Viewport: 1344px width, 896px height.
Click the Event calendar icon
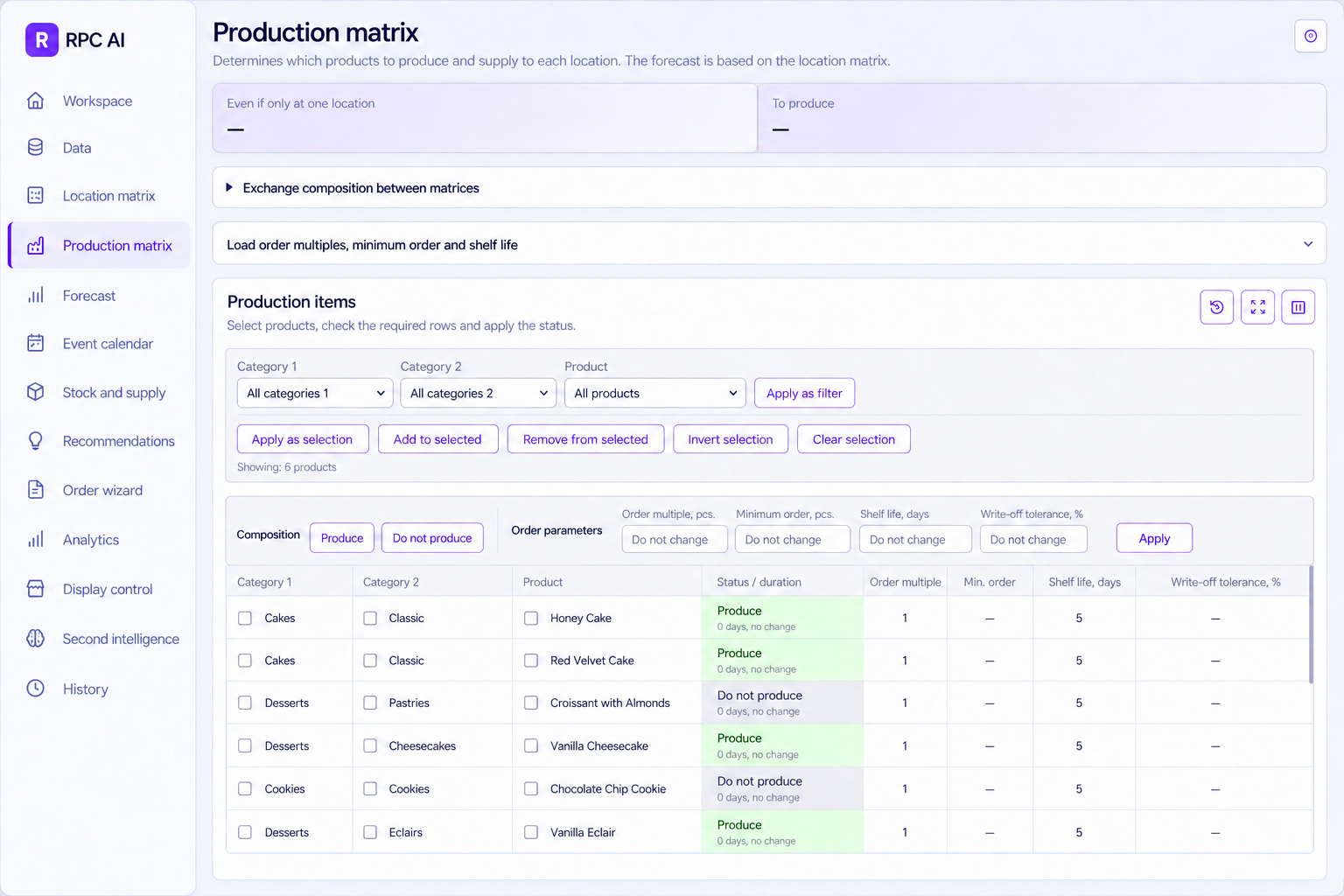(36, 343)
